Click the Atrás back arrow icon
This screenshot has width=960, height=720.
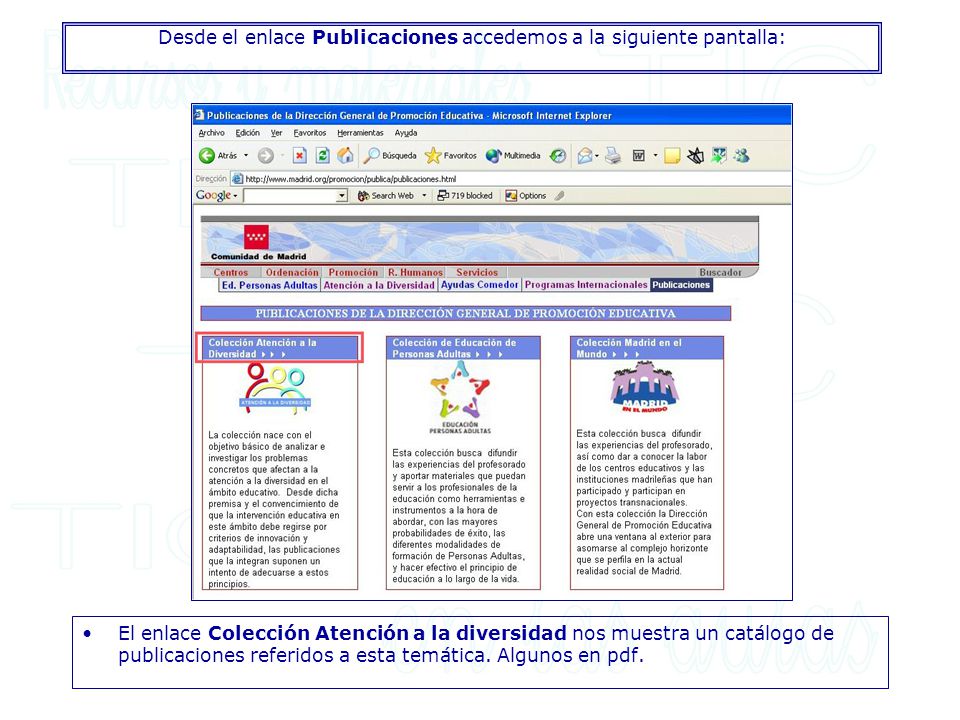pyautogui.click(x=207, y=156)
